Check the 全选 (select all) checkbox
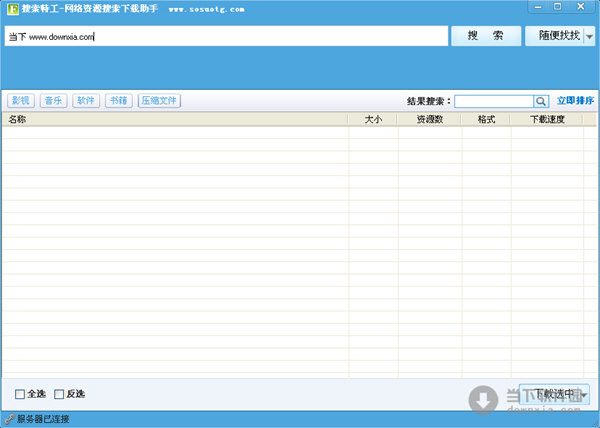 coord(20,394)
